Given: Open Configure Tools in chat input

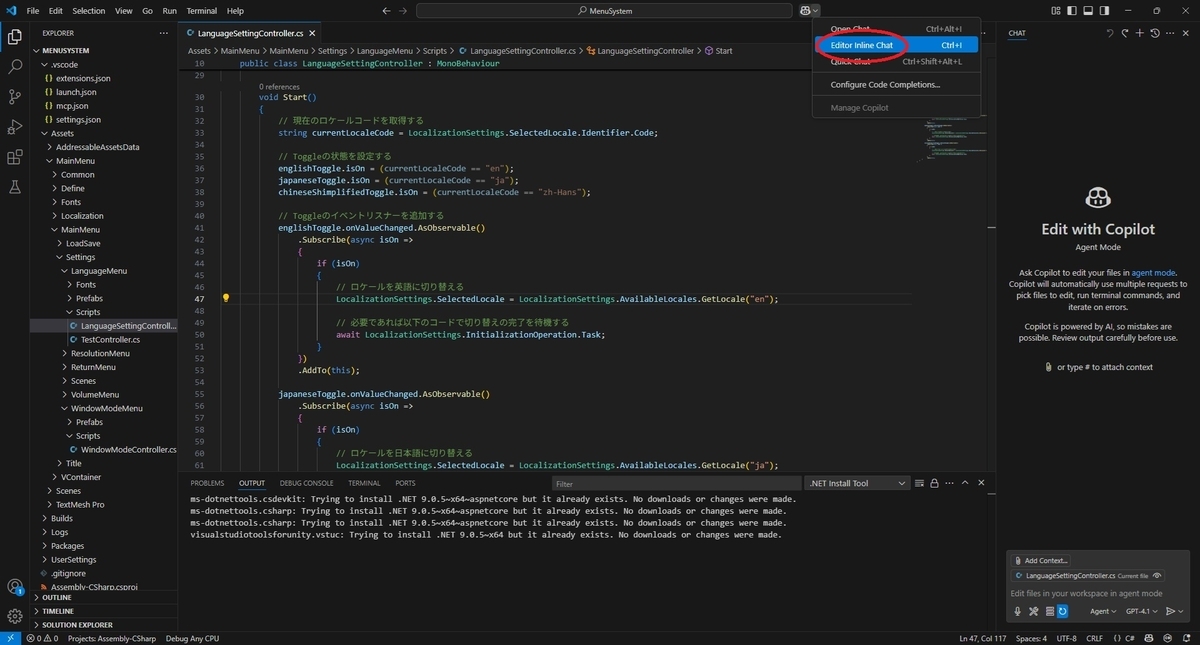Looking at the screenshot, I should click(1033, 611).
